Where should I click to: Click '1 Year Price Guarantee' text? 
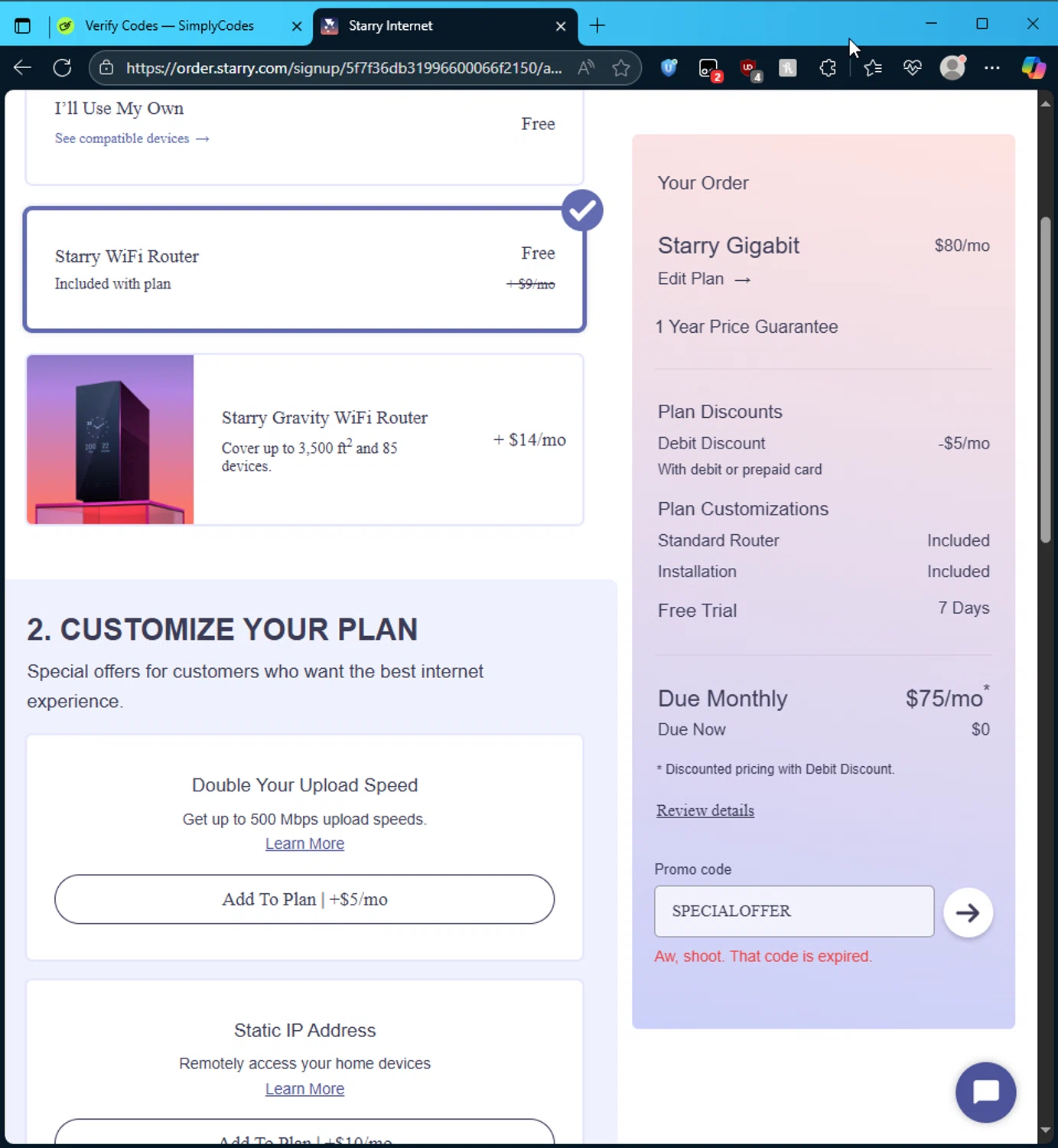(x=747, y=327)
